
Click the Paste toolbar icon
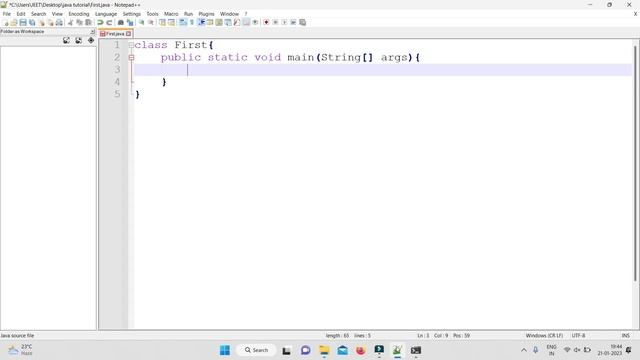88,22
